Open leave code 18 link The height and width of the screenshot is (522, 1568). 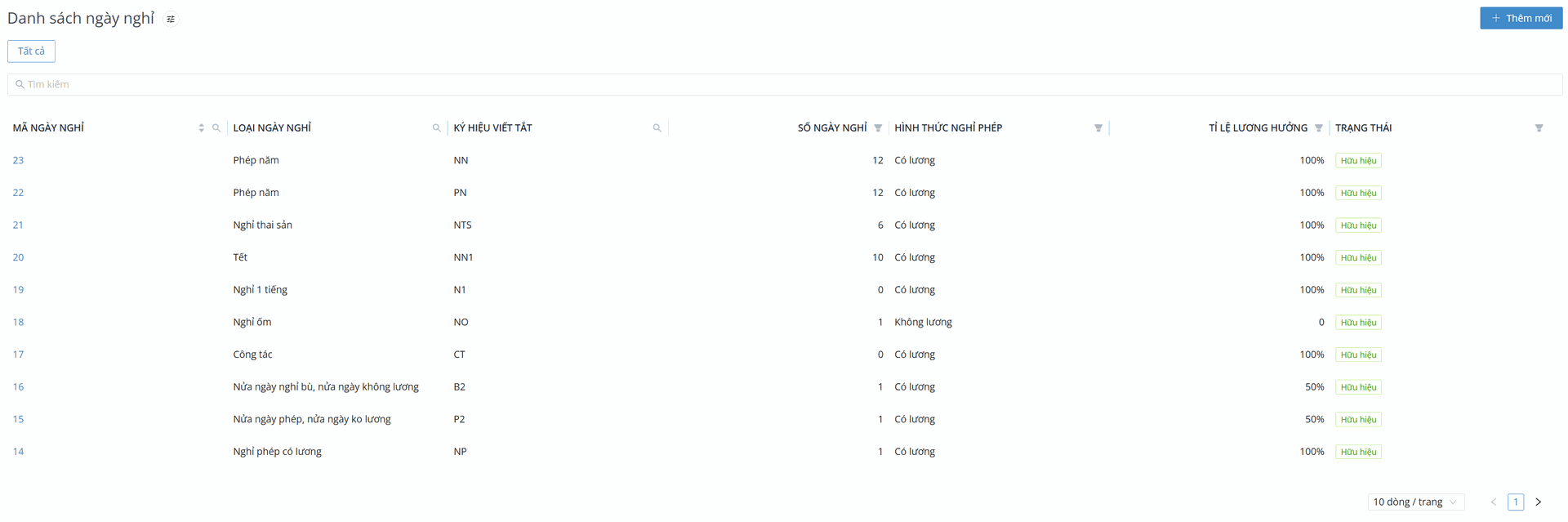[18, 323]
